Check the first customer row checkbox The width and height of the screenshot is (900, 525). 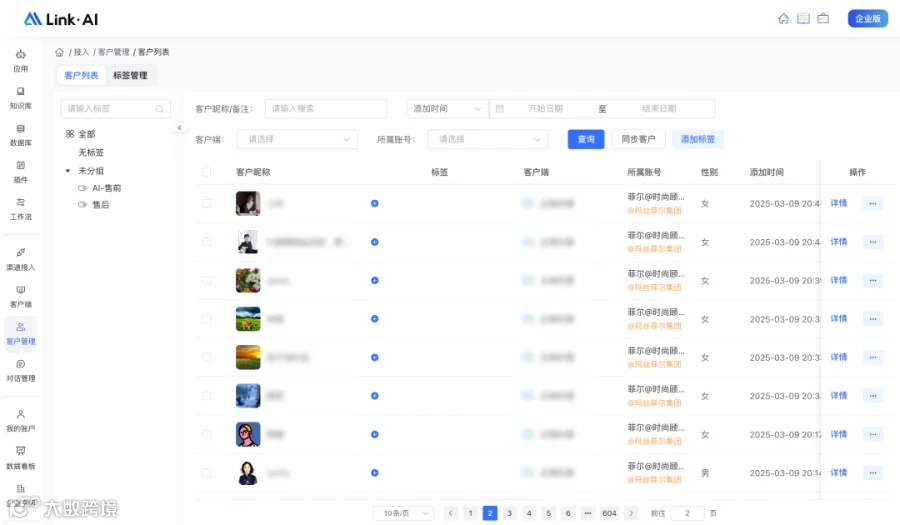point(207,203)
